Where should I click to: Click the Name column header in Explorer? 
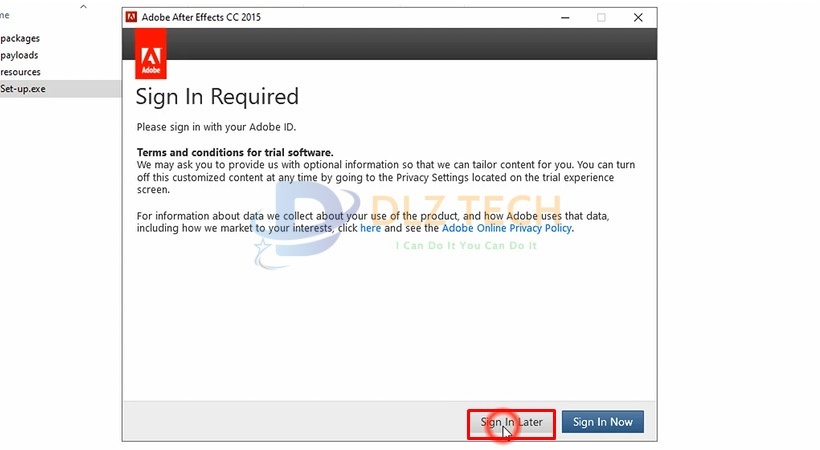(x=4, y=15)
